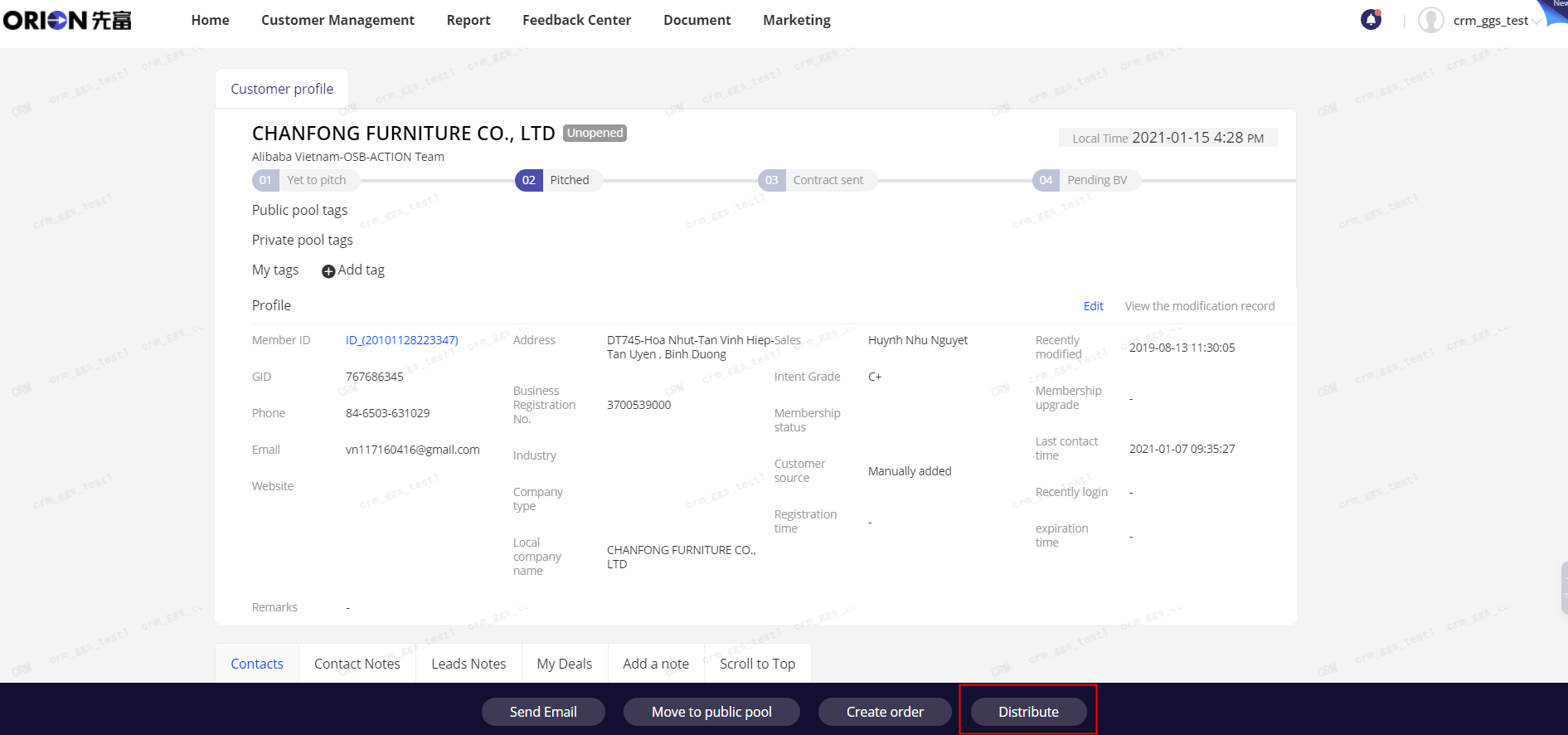Select the Pending BV stage
1568x735 pixels.
pos(1086,180)
